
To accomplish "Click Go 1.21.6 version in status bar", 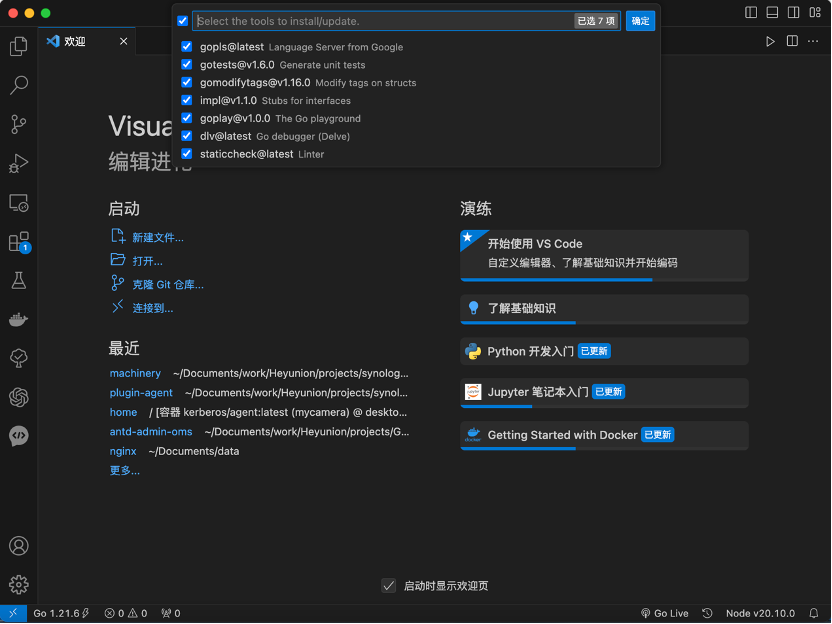I will pyautogui.click(x=61, y=613).
